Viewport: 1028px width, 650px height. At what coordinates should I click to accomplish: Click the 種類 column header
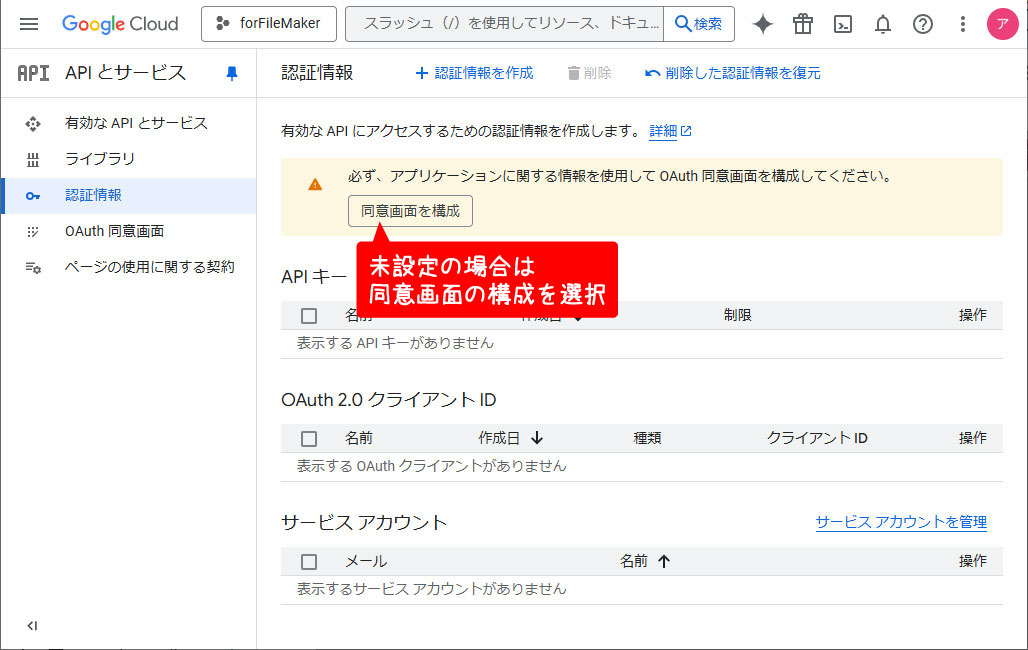pyautogui.click(x=647, y=438)
